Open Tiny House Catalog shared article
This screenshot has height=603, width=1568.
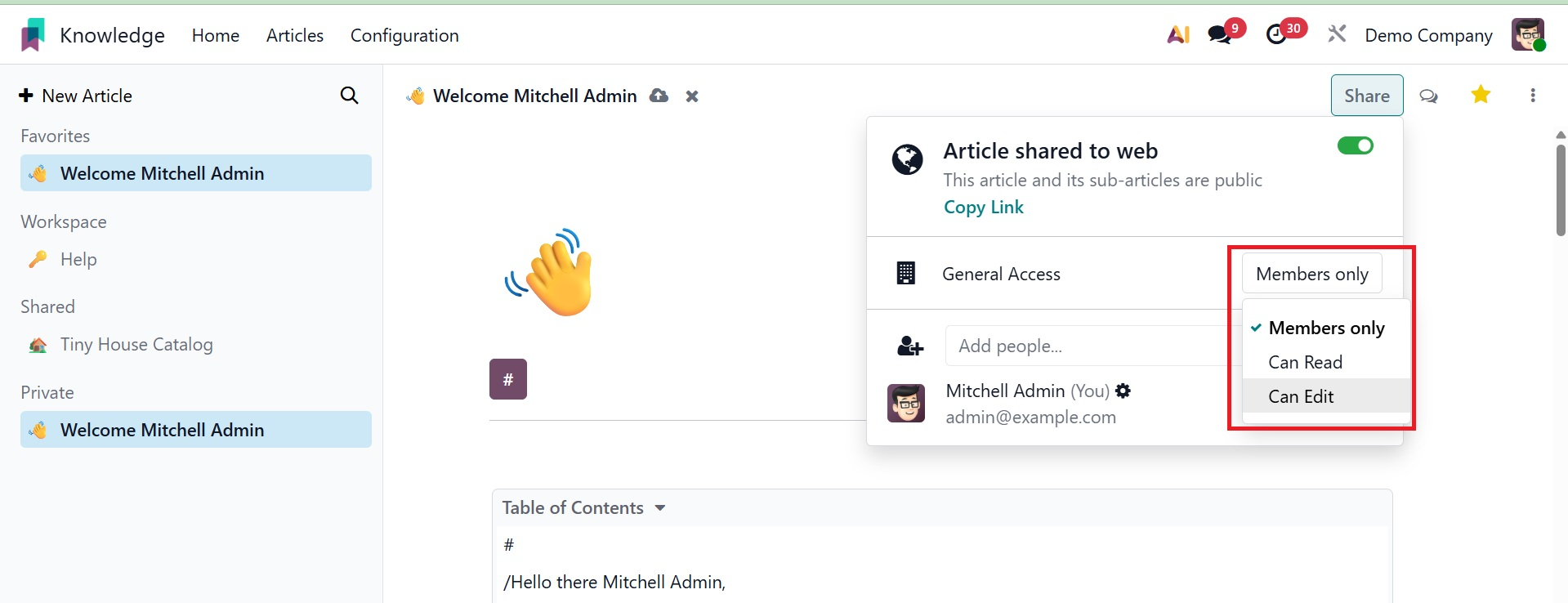pos(136,345)
